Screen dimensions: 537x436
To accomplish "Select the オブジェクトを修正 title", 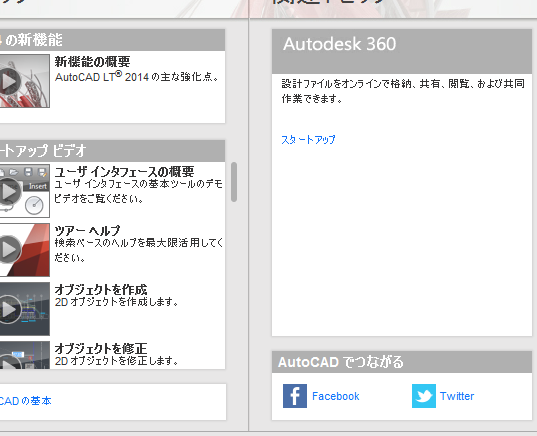I will point(101,348).
